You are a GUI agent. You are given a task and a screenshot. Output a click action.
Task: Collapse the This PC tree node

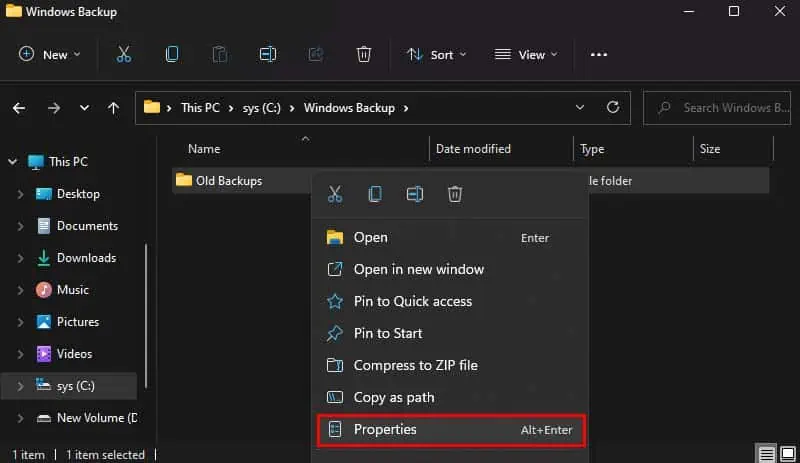(x=12, y=162)
